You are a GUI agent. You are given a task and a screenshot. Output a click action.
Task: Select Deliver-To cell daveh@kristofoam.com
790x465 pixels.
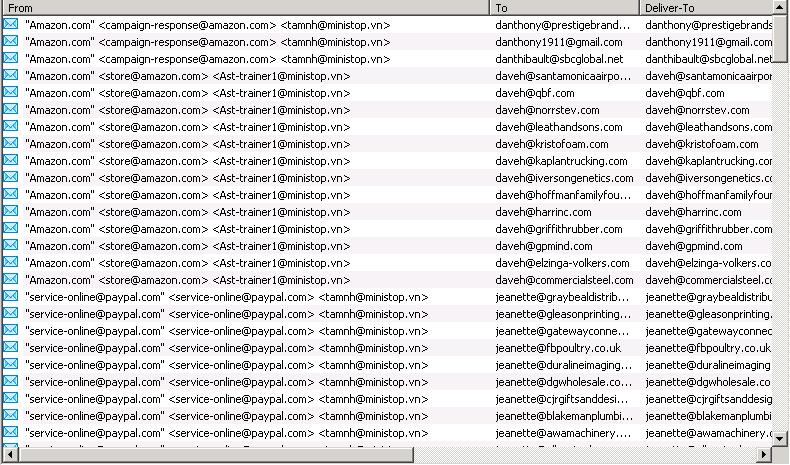point(702,144)
